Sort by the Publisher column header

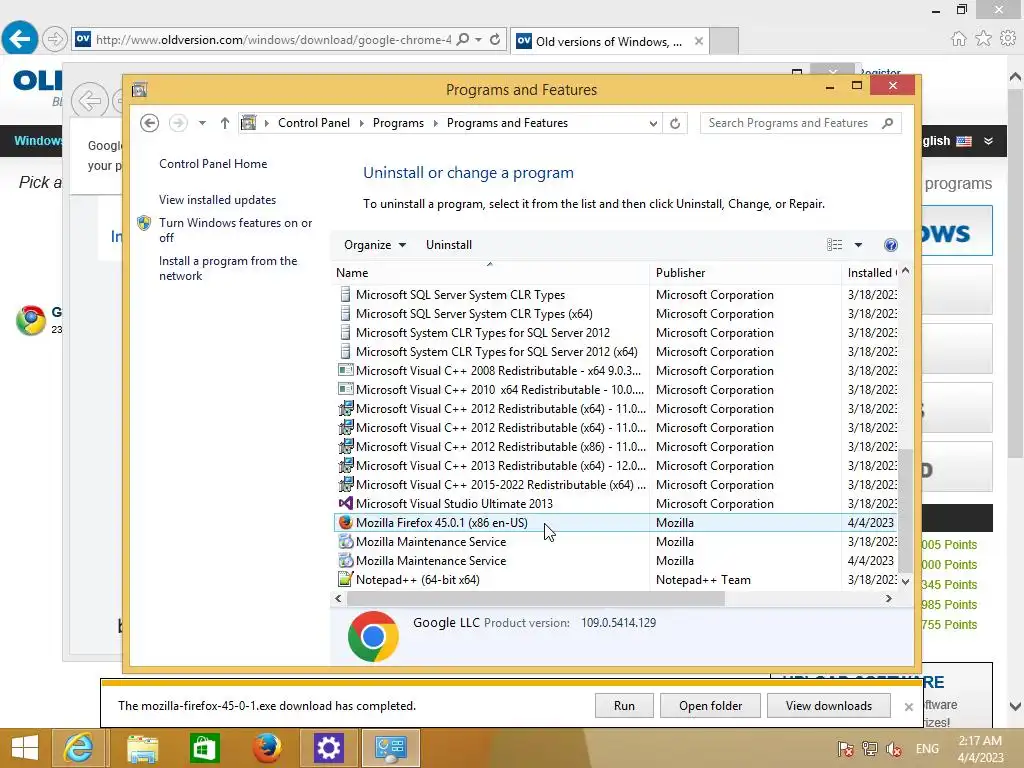[745, 272]
